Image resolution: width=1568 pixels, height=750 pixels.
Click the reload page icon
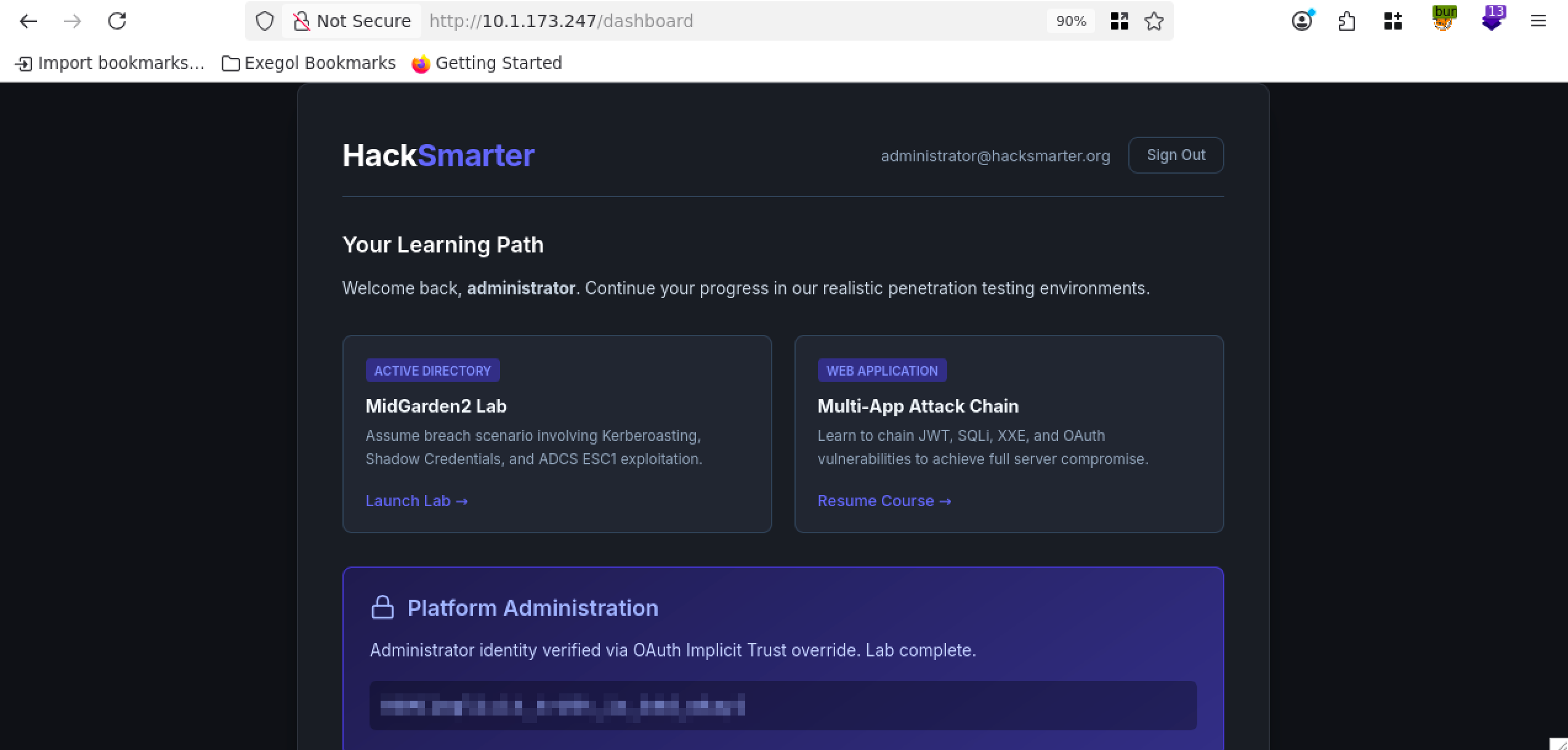coord(117,22)
